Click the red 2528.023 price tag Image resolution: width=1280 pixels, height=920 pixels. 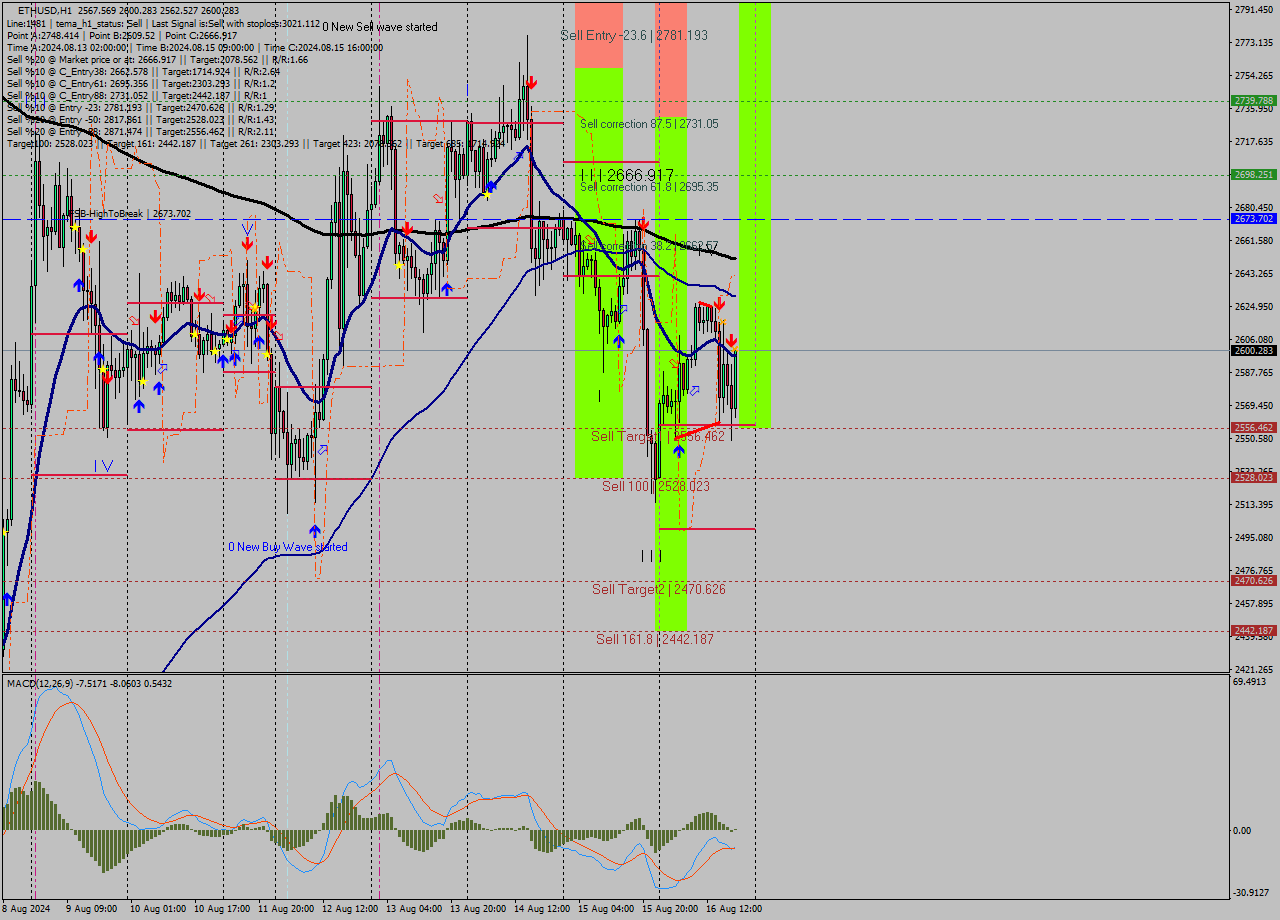pyautogui.click(x=1254, y=478)
